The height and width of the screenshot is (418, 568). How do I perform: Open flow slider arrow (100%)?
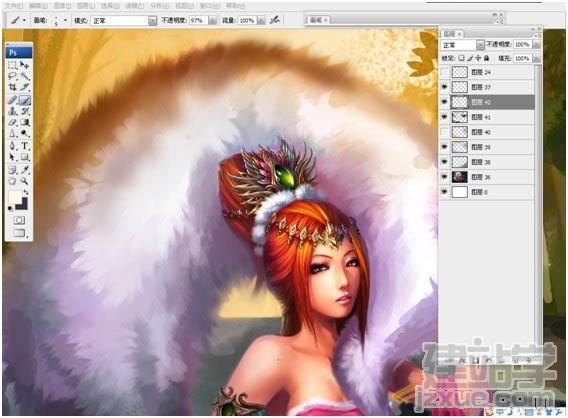point(261,21)
